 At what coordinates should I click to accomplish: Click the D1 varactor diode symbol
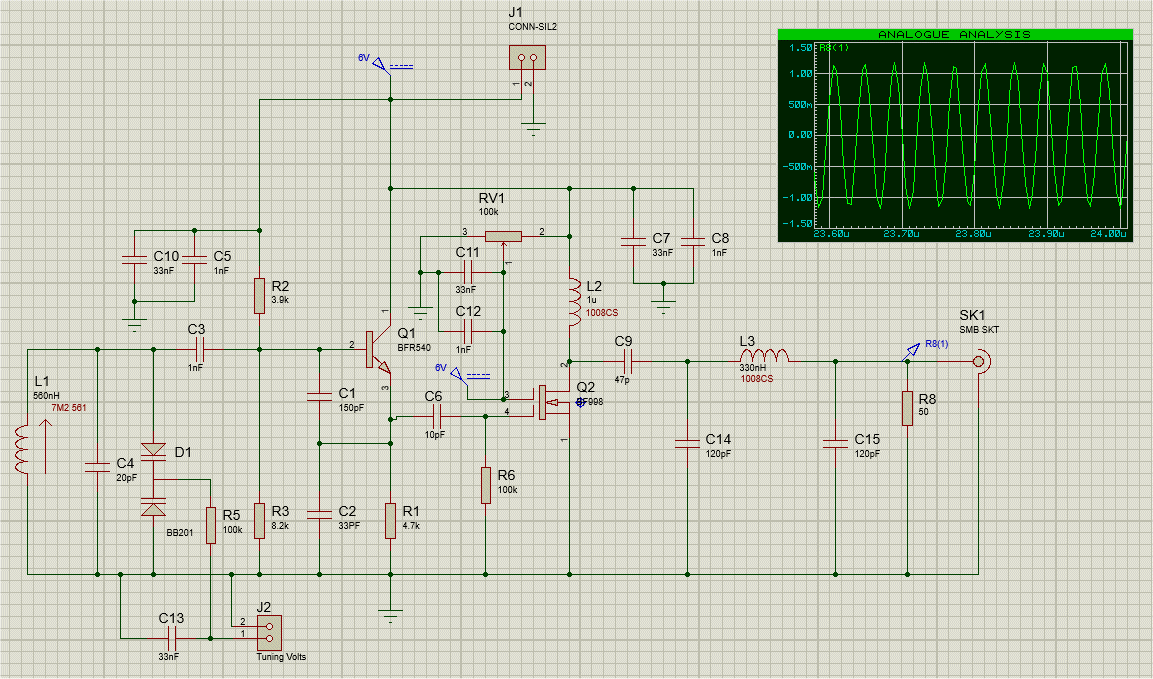[154, 479]
